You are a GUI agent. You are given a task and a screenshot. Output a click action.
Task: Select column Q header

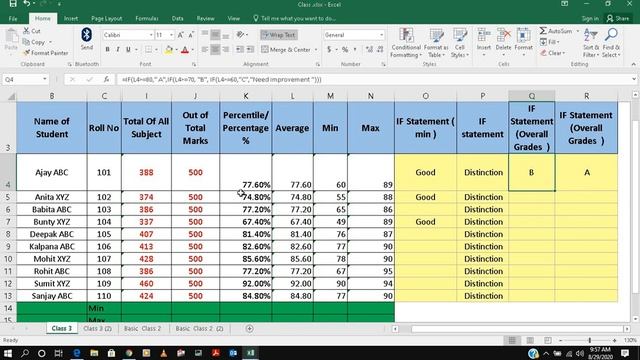click(x=531, y=96)
